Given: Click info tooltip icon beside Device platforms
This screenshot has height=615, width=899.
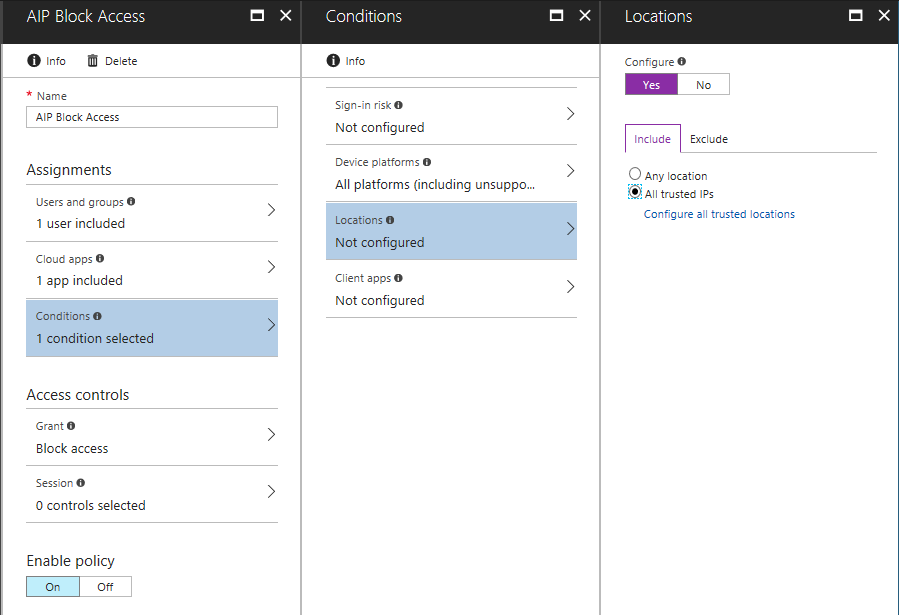Looking at the screenshot, I should coord(427,162).
